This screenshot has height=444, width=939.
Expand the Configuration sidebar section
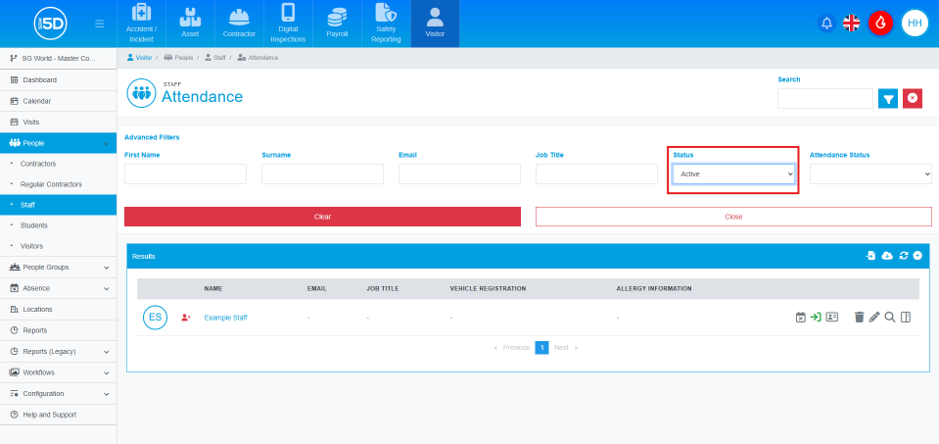click(58, 394)
